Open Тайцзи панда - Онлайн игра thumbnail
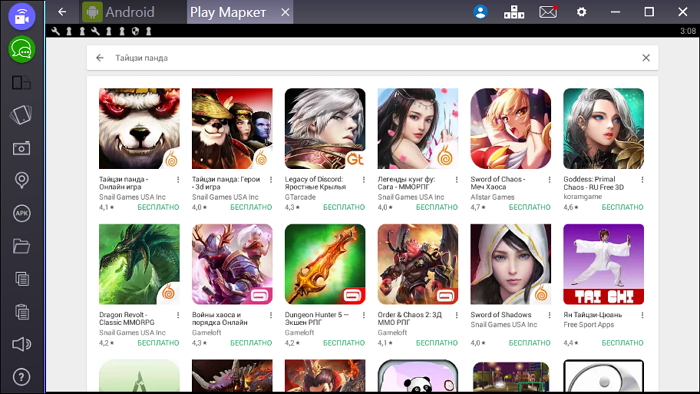700x394 pixels. (x=139, y=129)
